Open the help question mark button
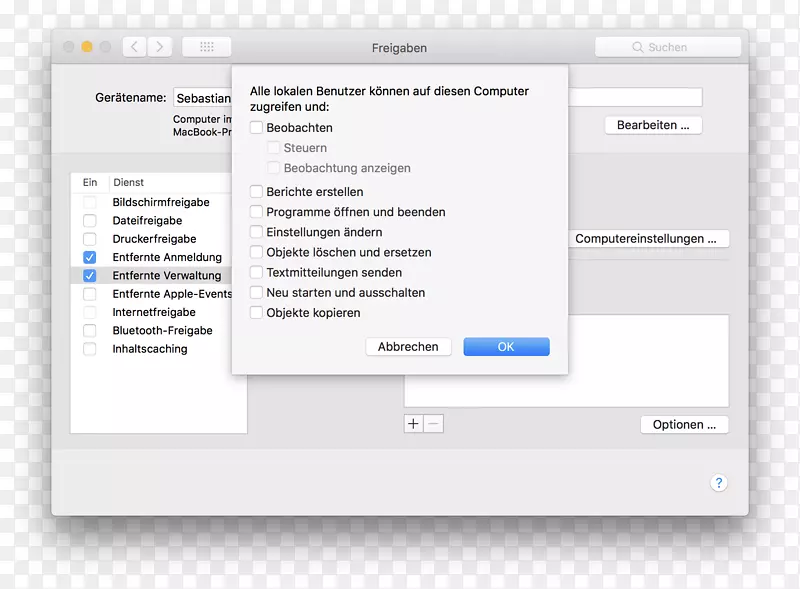 (718, 482)
